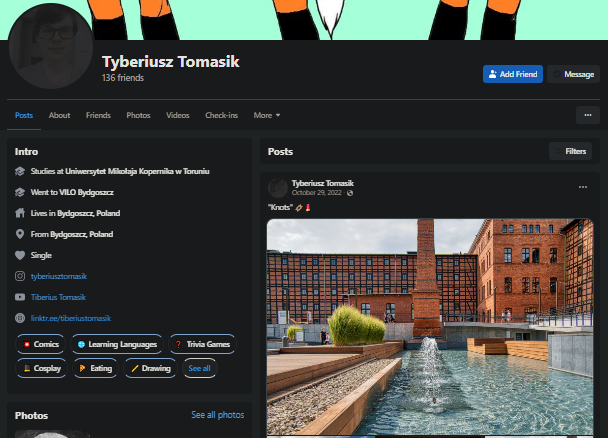
Task: Click From Bydgoszcz, Poland
Action: click(72, 234)
